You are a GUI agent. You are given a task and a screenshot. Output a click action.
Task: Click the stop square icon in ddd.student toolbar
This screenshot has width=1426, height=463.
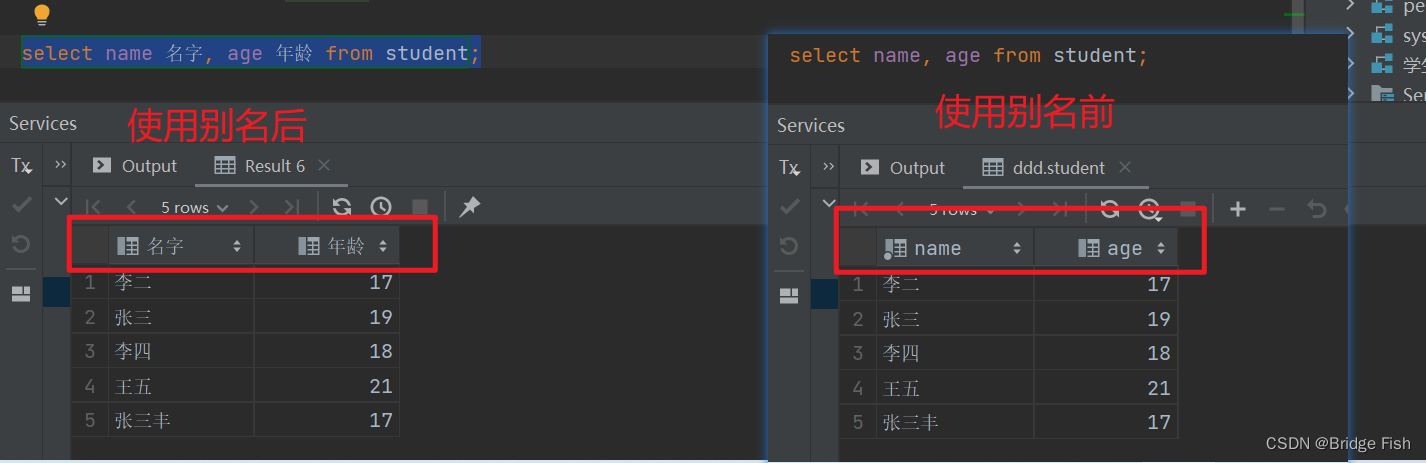click(1188, 209)
